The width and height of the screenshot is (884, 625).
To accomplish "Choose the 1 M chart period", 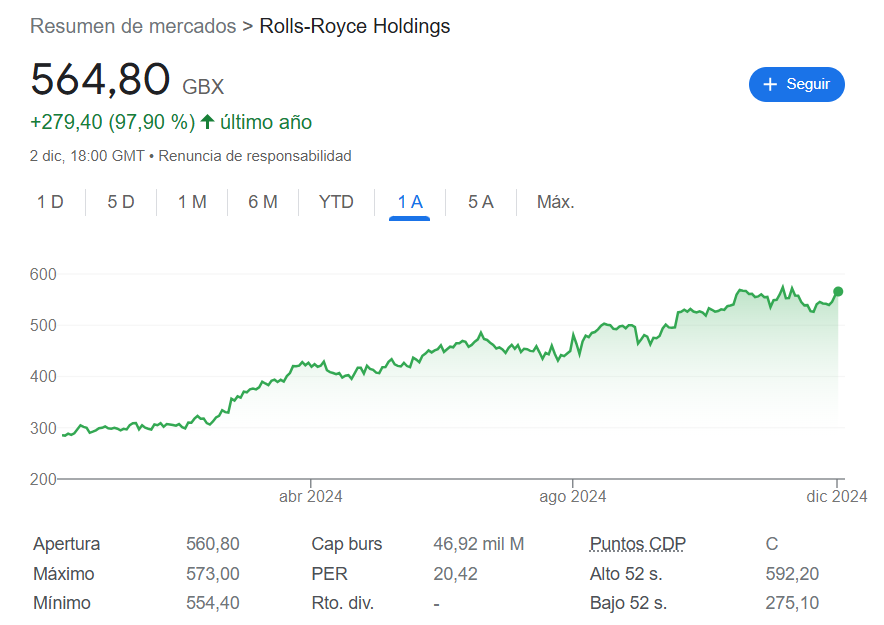I will point(192,202).
